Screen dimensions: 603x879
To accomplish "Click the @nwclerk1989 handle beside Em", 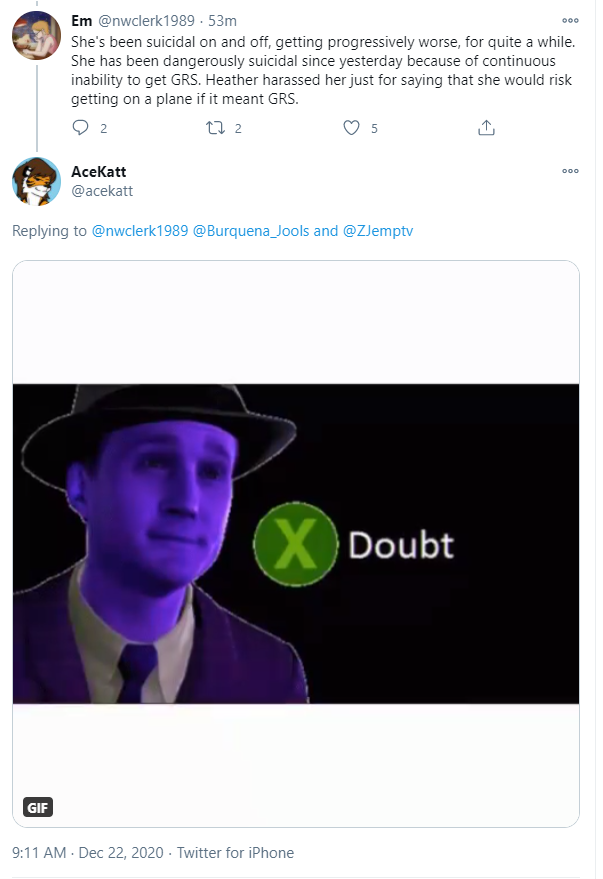I will click(x=146, y=21).
